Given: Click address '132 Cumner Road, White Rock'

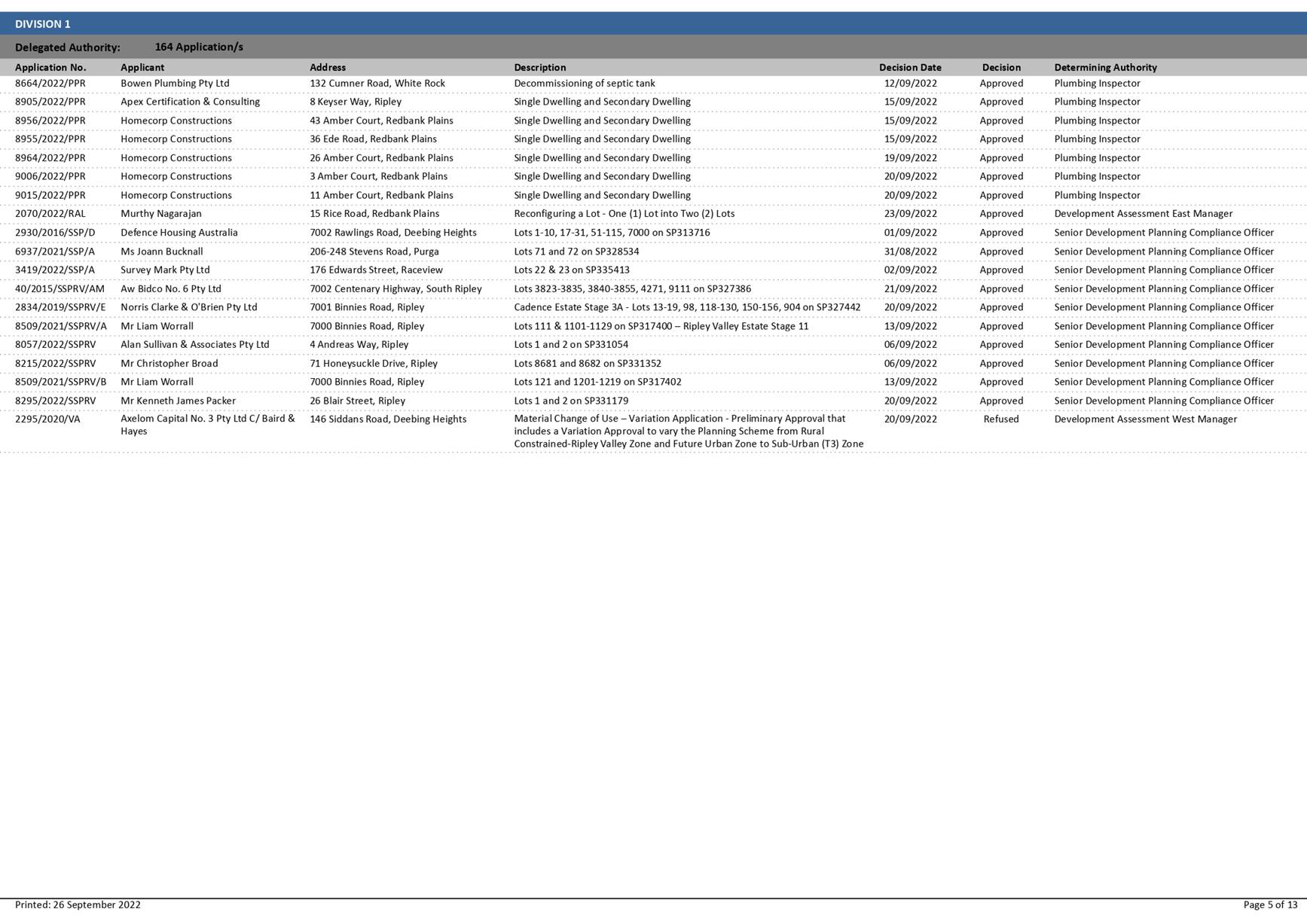Looking at the screenshot, I should [x=377, y=83].
